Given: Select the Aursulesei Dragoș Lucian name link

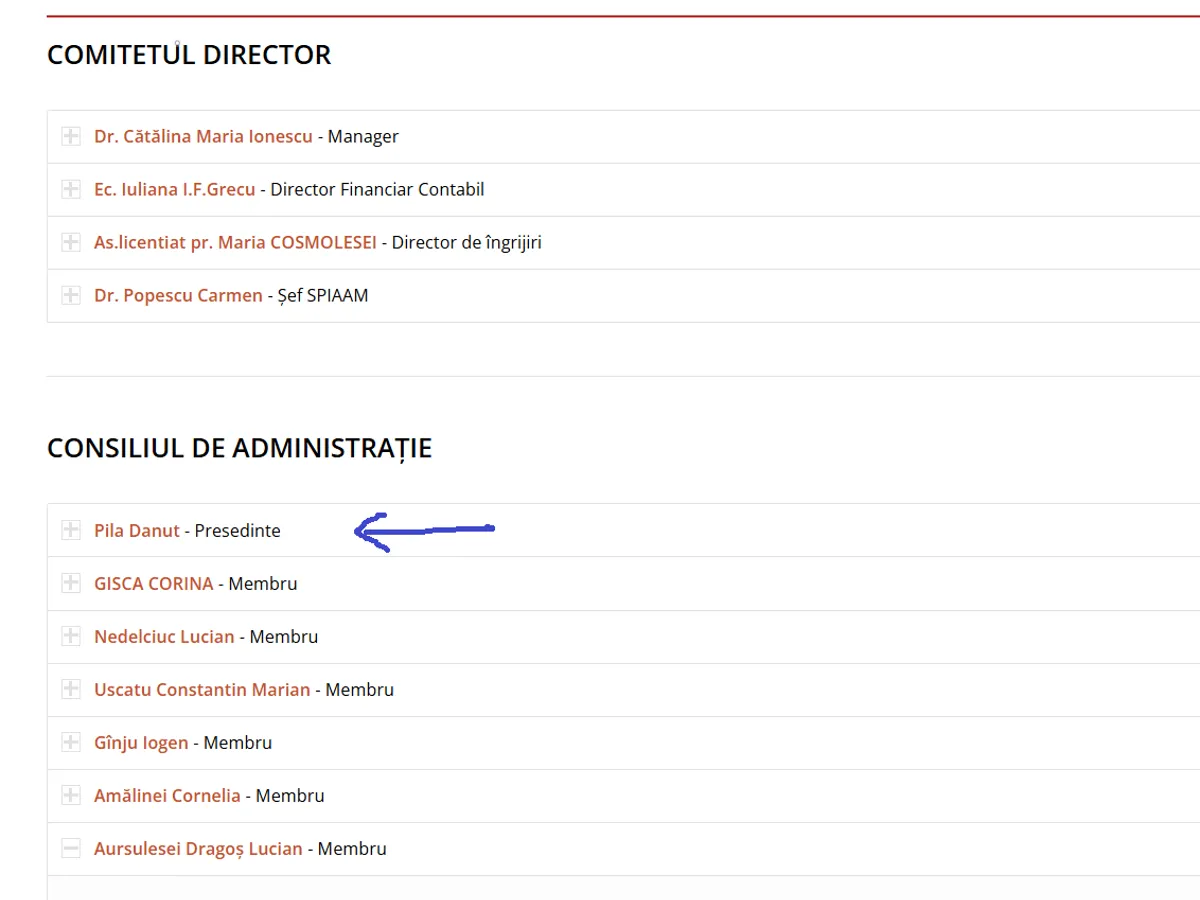Looking at the screenshot, I should click(x=198, y=849).
